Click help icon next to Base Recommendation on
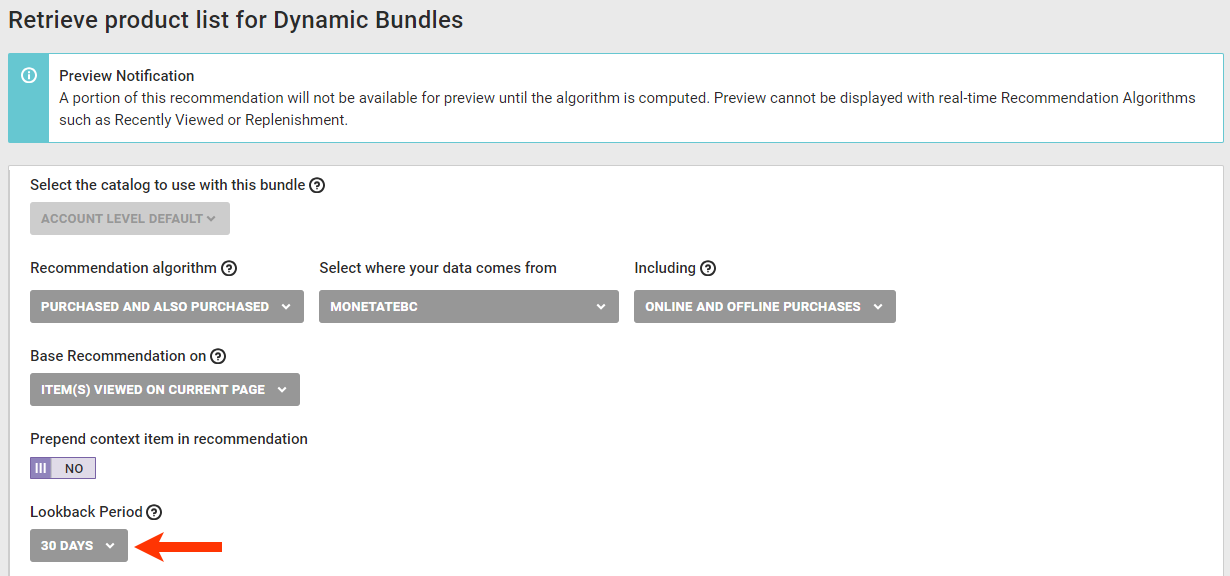The height and width of the screenshot is (576, 1230). (218, 356)
